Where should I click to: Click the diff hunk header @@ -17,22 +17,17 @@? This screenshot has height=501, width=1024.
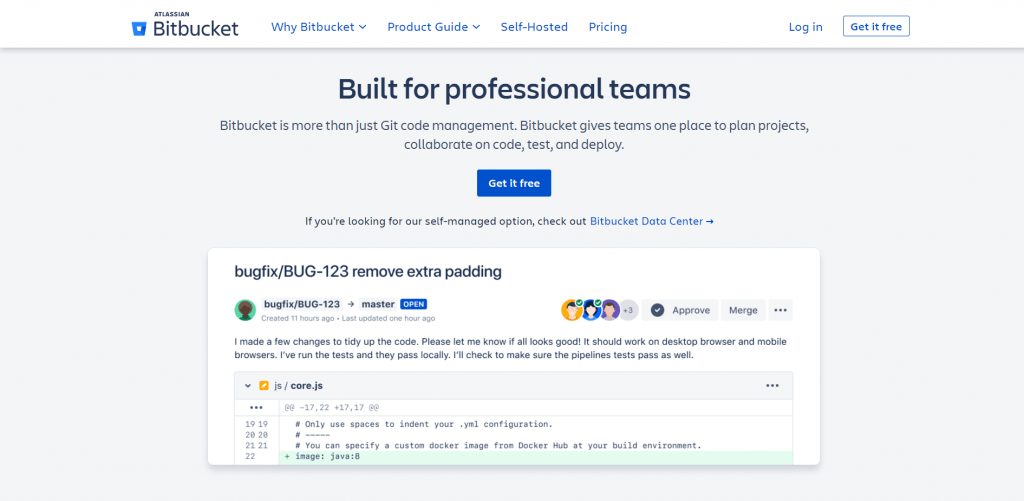click(332, 407)
